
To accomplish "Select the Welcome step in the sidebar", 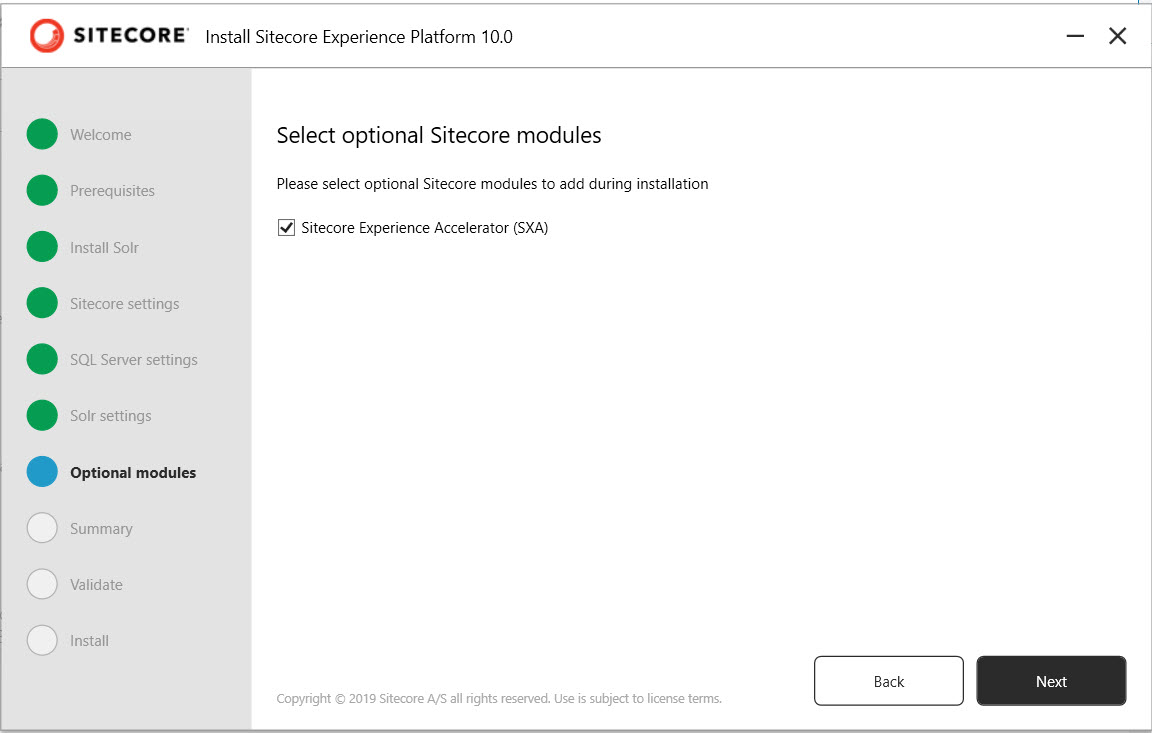I will tap(101, 134).
